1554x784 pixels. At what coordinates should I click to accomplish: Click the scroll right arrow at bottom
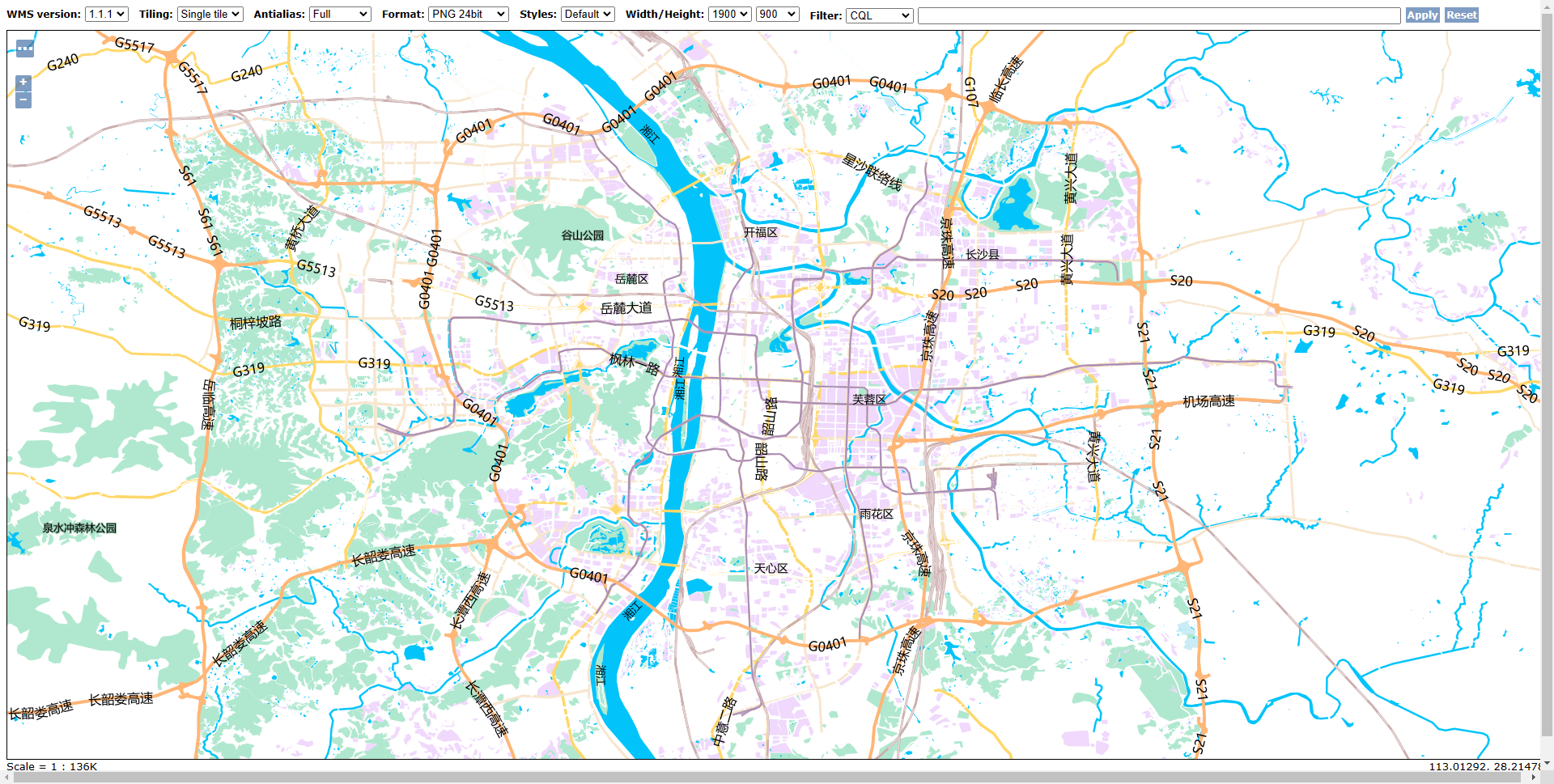pyautogui.click(x=1534, y=778)
